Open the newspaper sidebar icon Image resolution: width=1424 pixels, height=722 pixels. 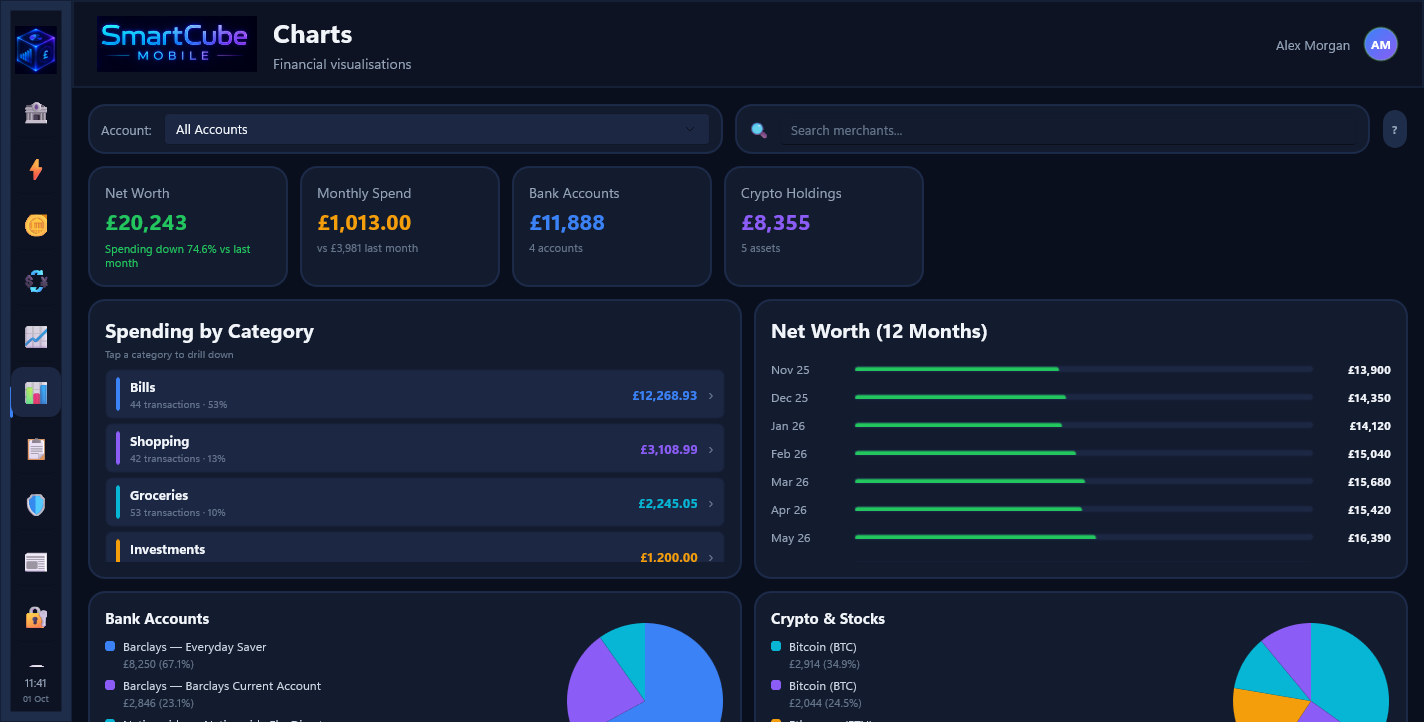(x=36, y=561)
